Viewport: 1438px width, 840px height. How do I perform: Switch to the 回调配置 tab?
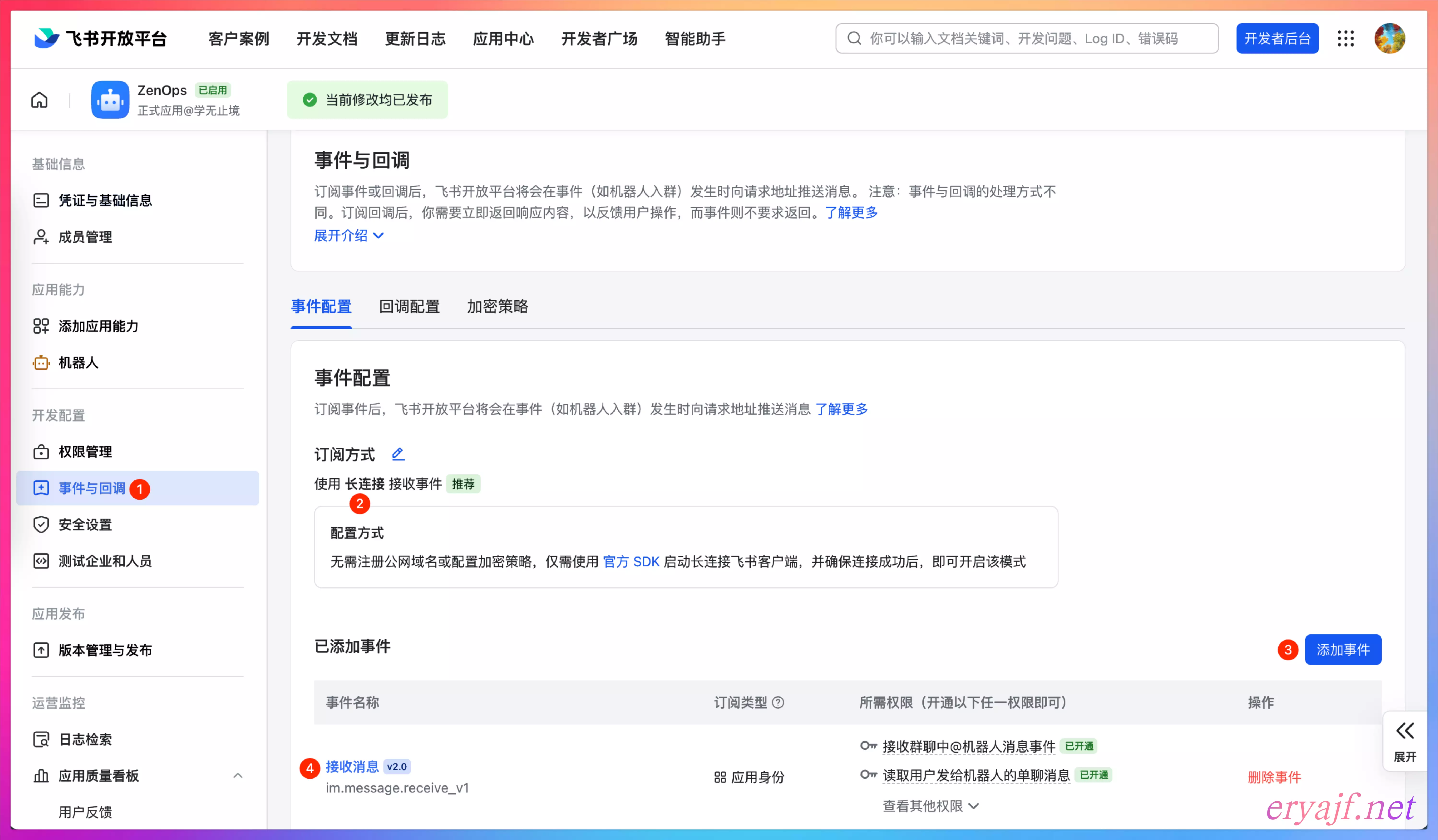pyautogui.click(x=409, y=307)
